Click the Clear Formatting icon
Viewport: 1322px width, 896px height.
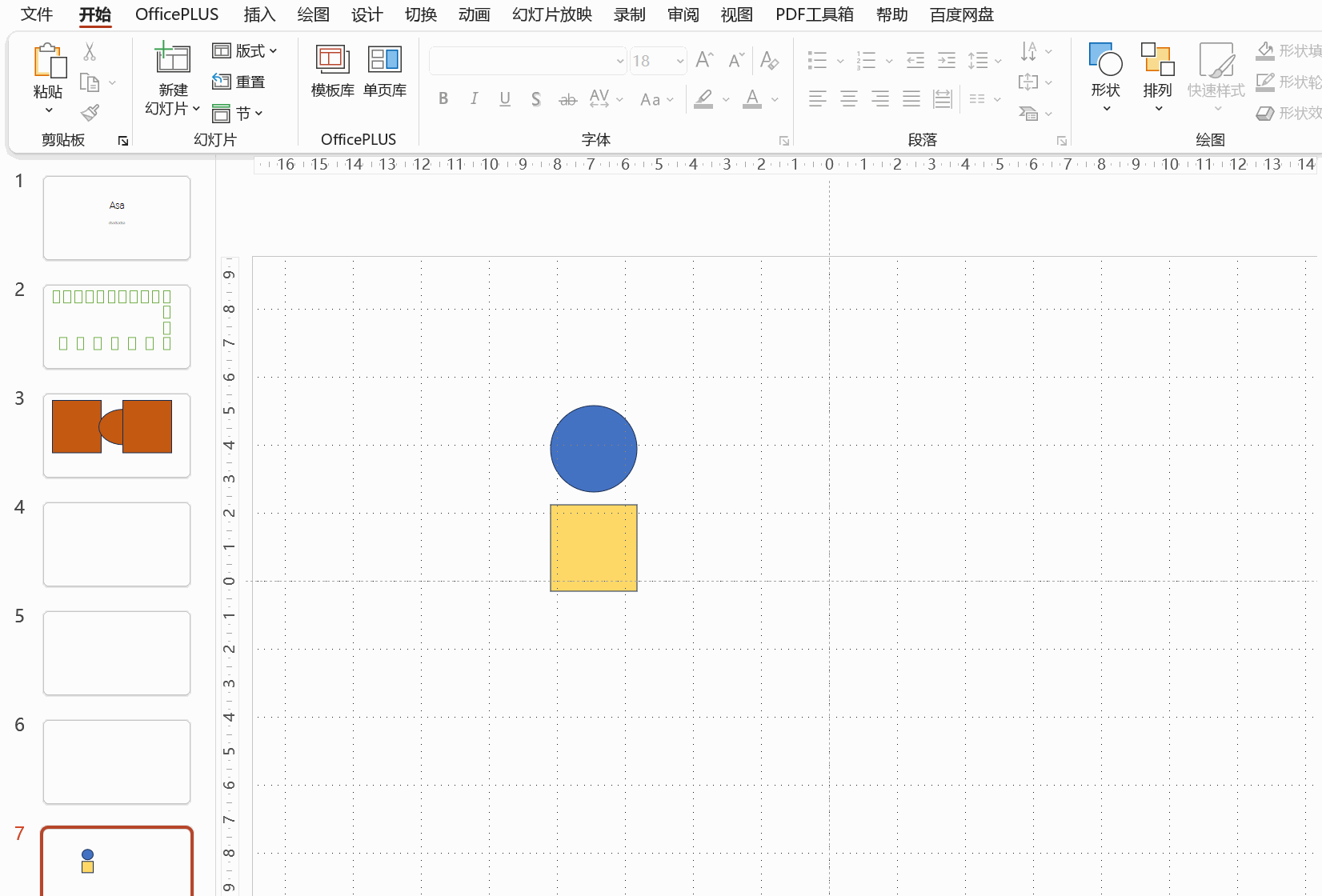769,60
